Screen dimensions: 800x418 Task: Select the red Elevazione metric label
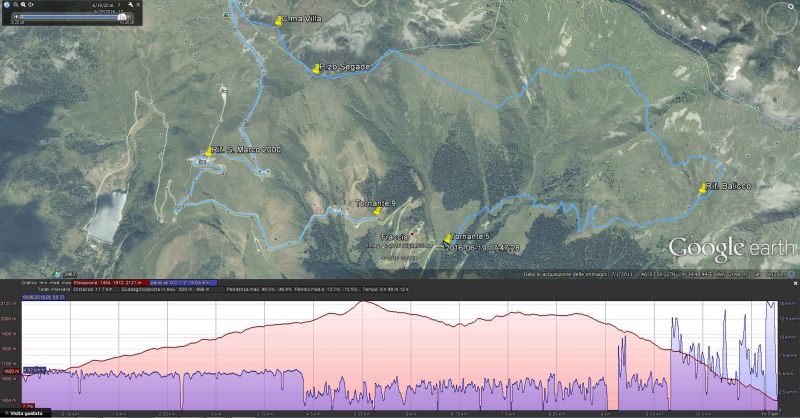point(111,283)
